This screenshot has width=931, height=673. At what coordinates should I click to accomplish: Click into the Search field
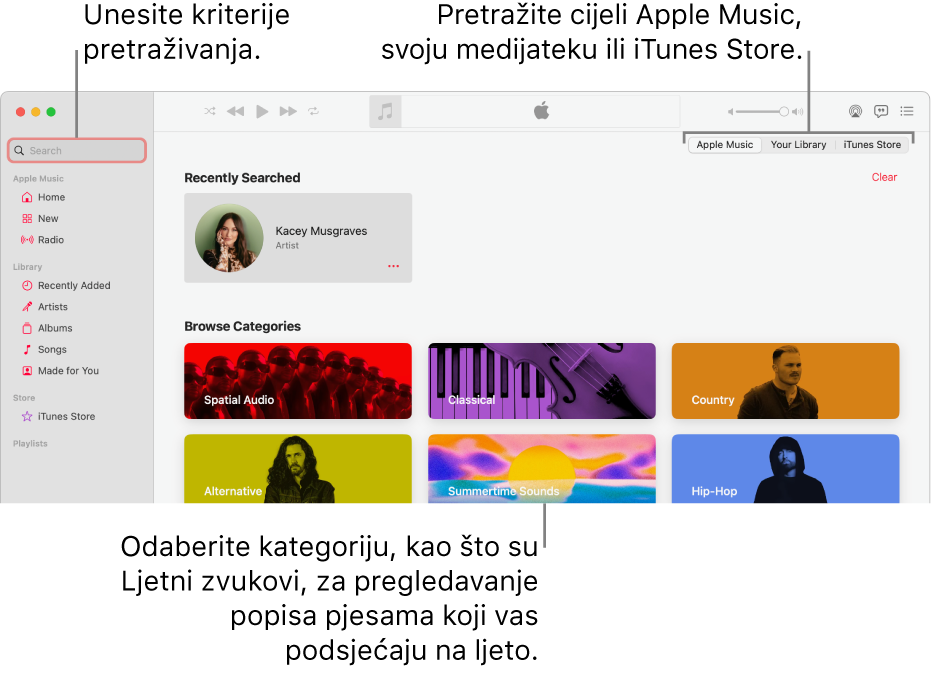(77, 150)
